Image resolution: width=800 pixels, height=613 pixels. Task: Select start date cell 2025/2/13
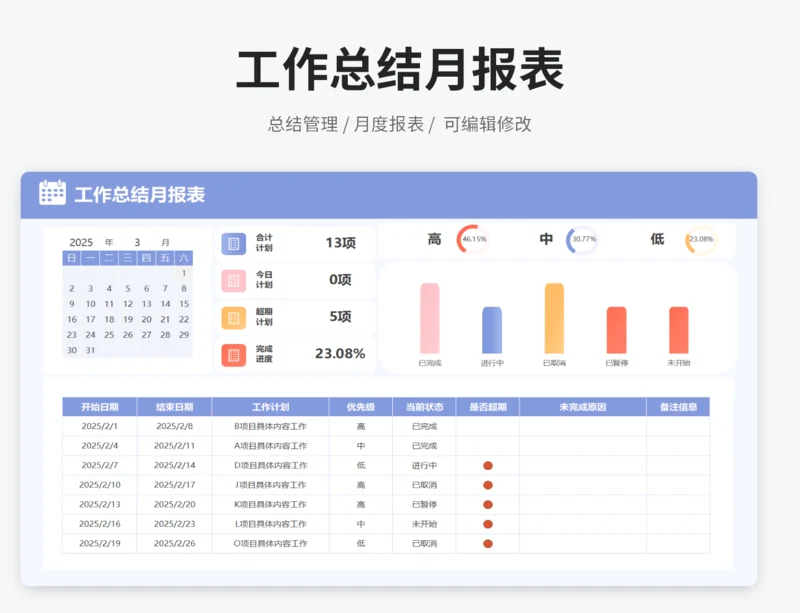point(99,504)
